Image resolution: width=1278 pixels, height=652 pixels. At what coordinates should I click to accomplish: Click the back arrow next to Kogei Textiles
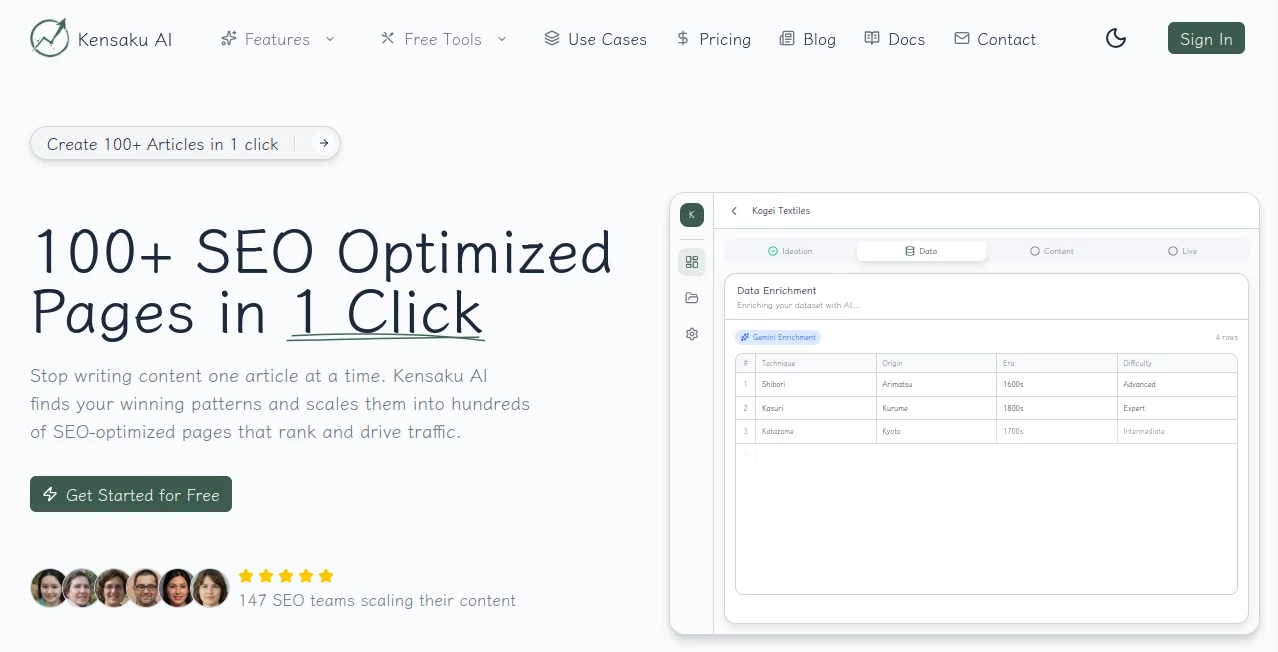pyautogui.click(x=734, y=211)
